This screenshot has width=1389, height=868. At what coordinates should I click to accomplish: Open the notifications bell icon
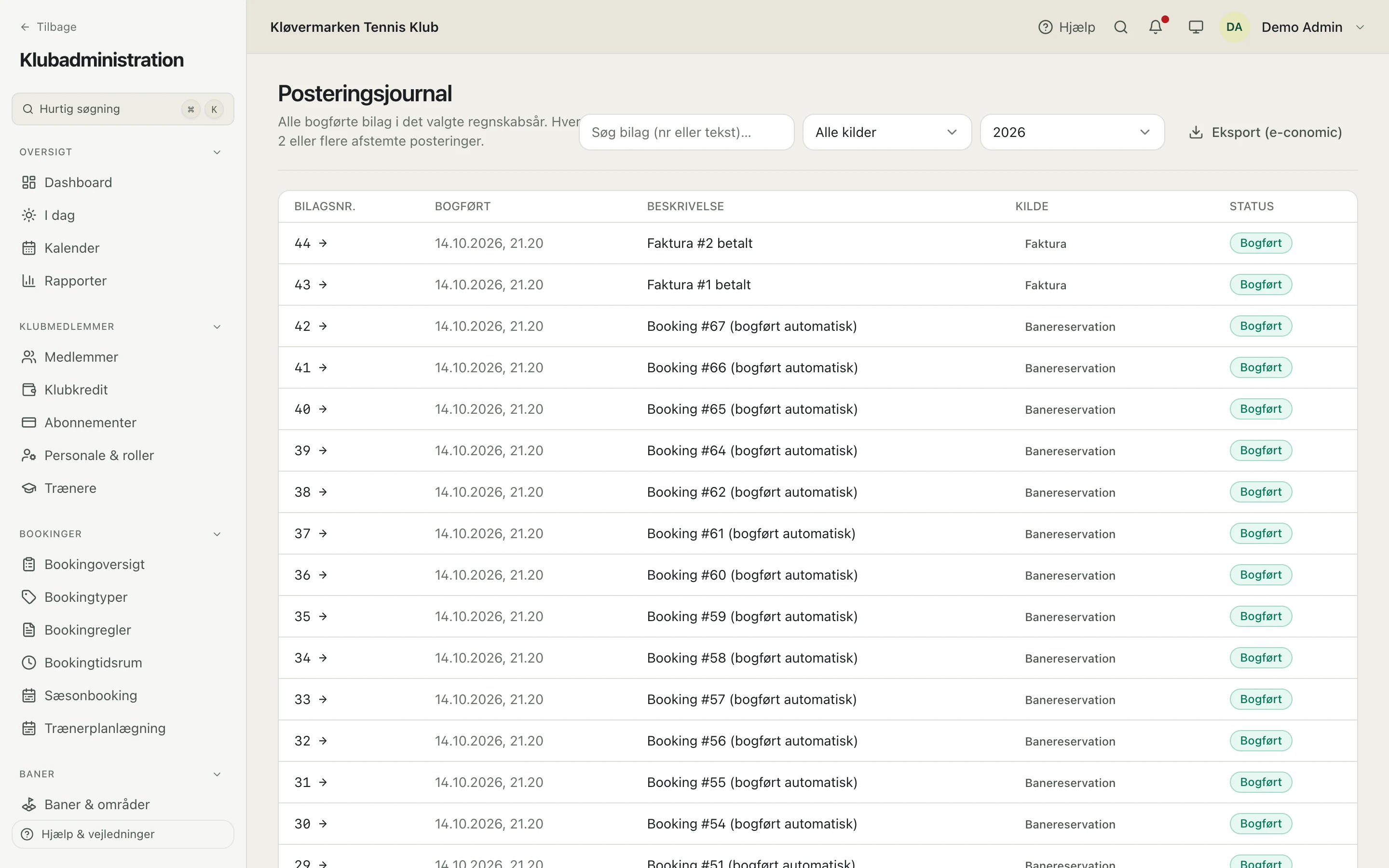click(x=1156, y=27)
